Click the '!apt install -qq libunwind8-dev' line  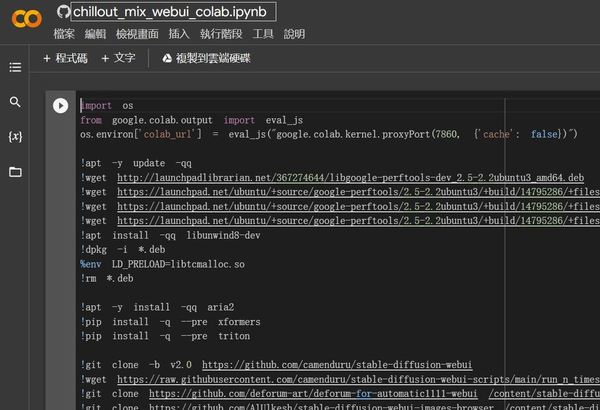point(170,235)
